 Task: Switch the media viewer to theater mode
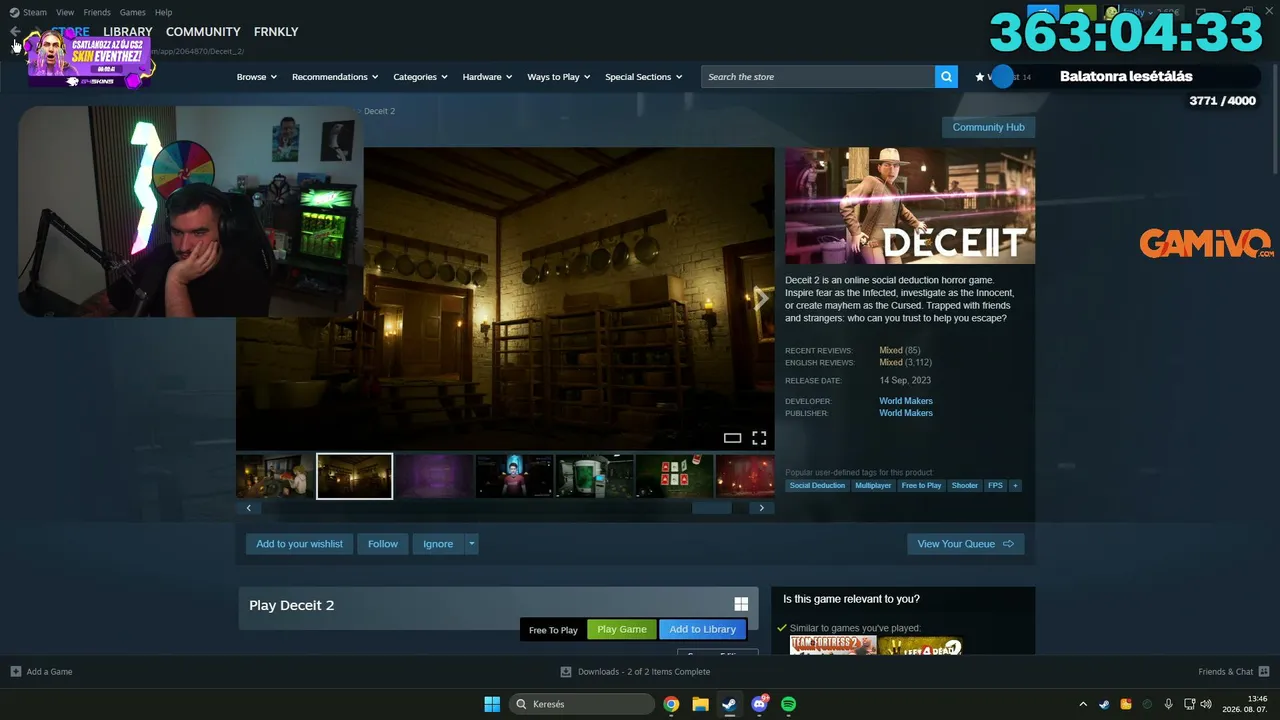pyautogui.click(x=732, y=438)
